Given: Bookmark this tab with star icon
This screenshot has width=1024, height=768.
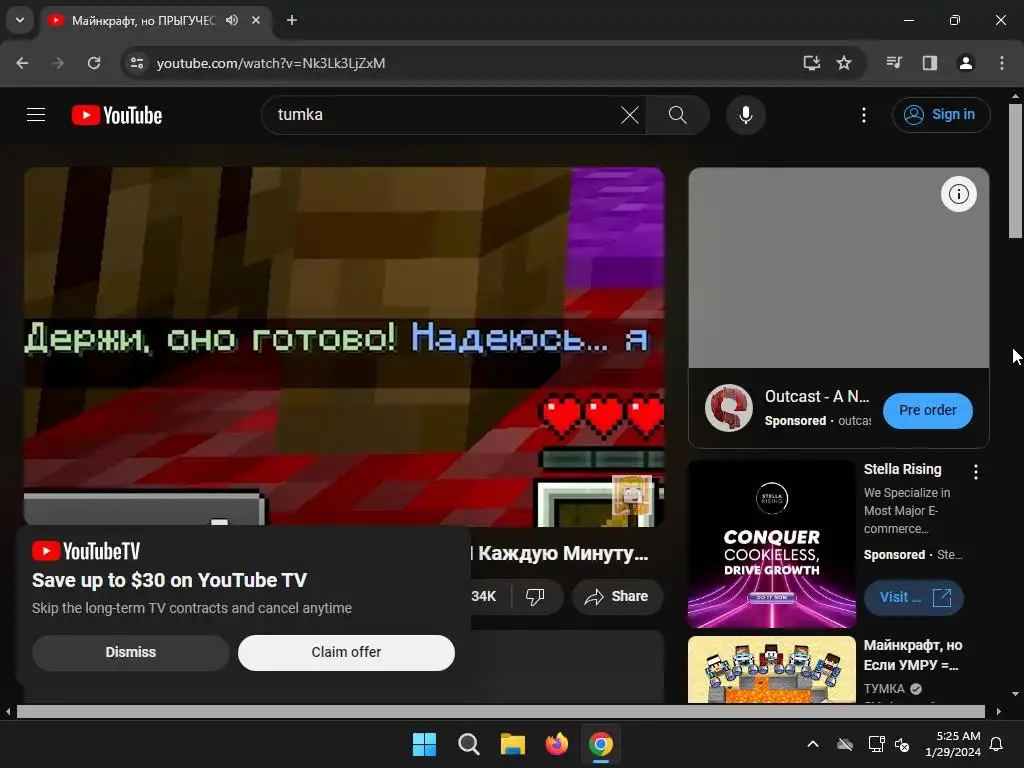Looking at the screenshot, I should pos(844,63).
